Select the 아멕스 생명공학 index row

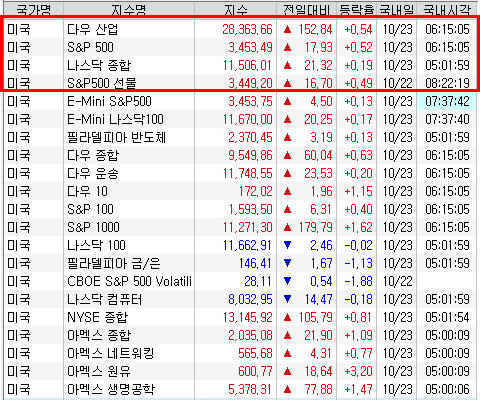(240, 389)
